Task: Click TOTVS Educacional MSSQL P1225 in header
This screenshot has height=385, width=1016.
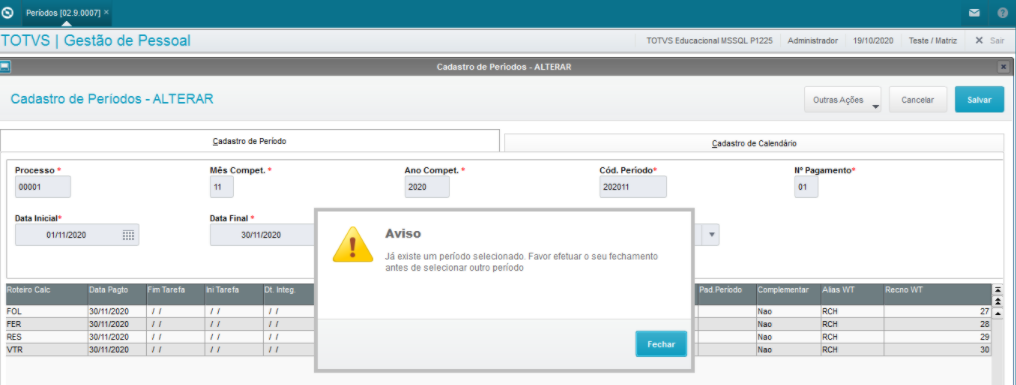Action: pyautogui.click(x=709, y=40)
